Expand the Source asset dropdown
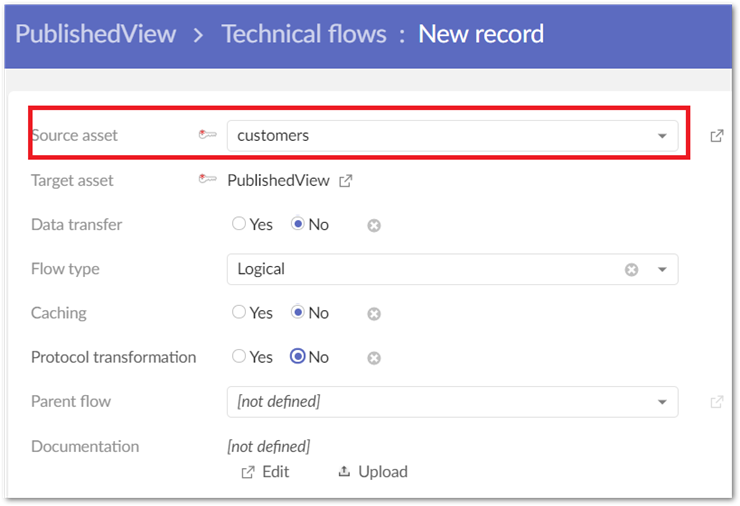Screen dimensions: 740x506 pos(661,136)
